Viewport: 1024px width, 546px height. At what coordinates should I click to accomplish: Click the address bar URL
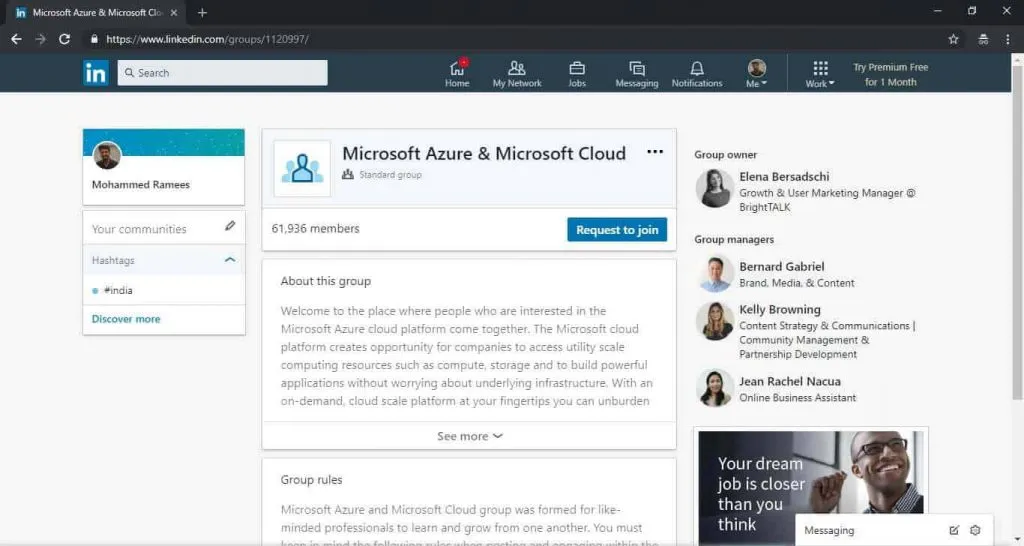(207, 39)
